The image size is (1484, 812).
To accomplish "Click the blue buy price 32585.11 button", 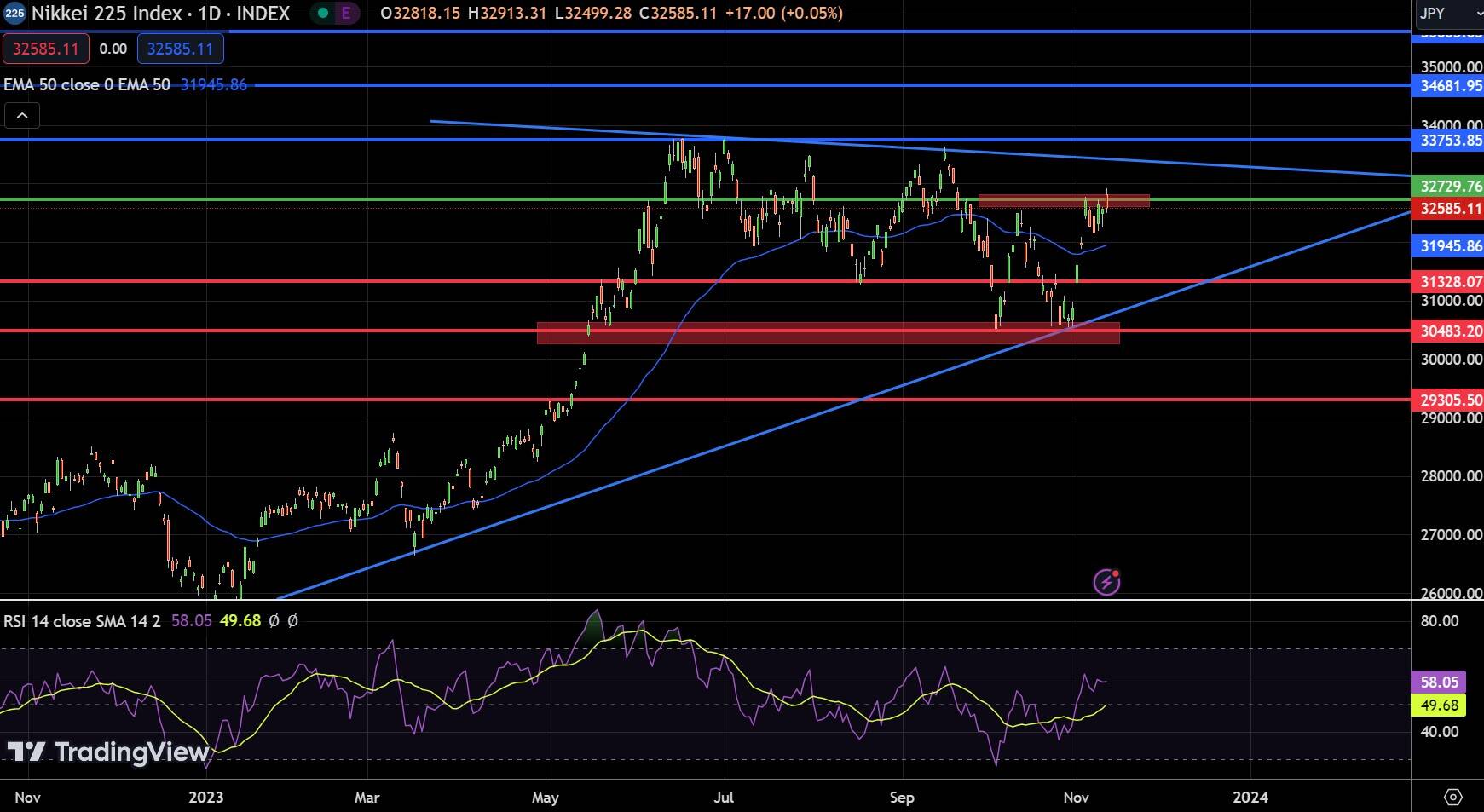I will click(181, 49).
